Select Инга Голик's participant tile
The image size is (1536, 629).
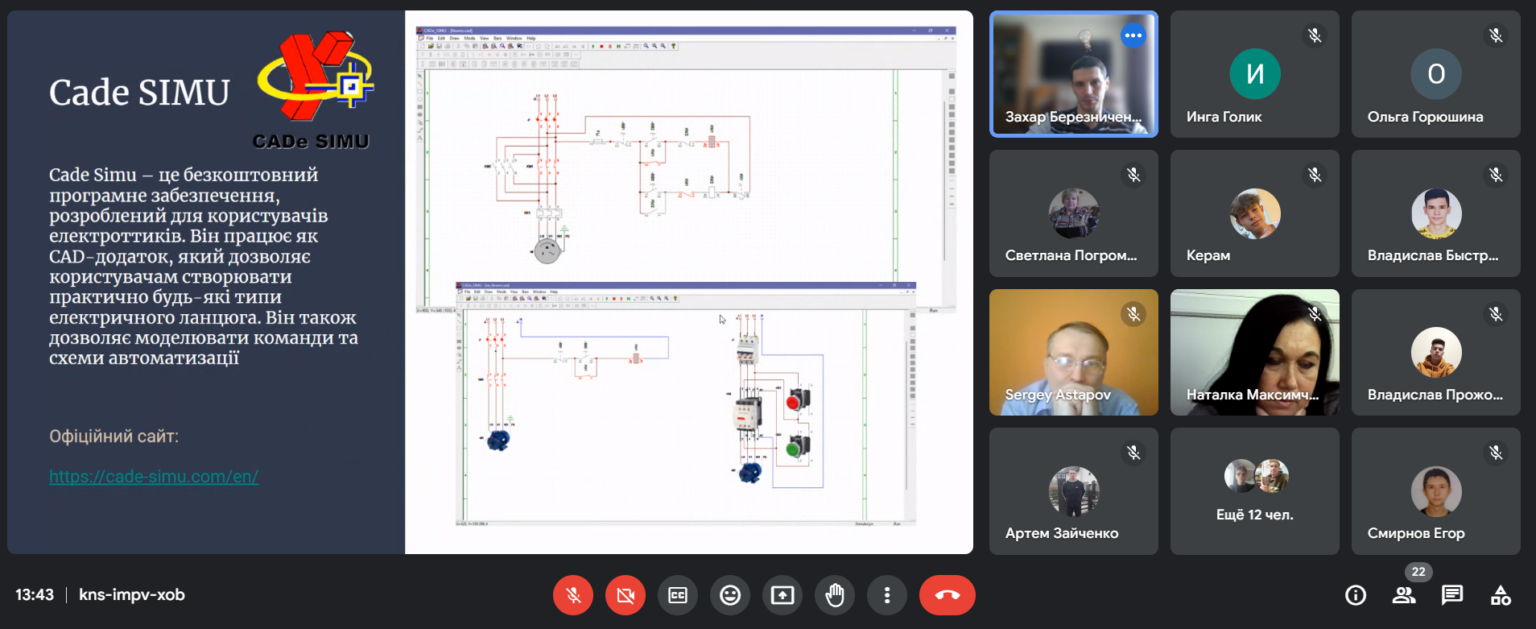click(x=1254, y=74)
